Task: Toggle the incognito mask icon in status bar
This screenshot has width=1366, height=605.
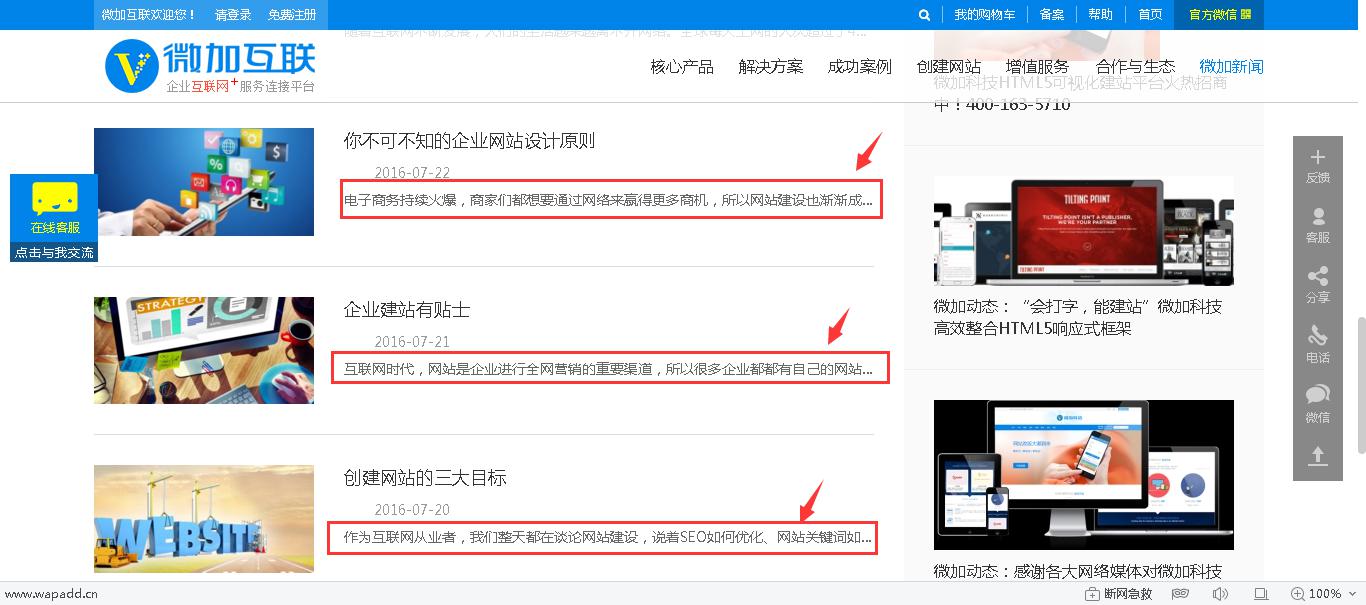Action: [x=1181, y=594]
